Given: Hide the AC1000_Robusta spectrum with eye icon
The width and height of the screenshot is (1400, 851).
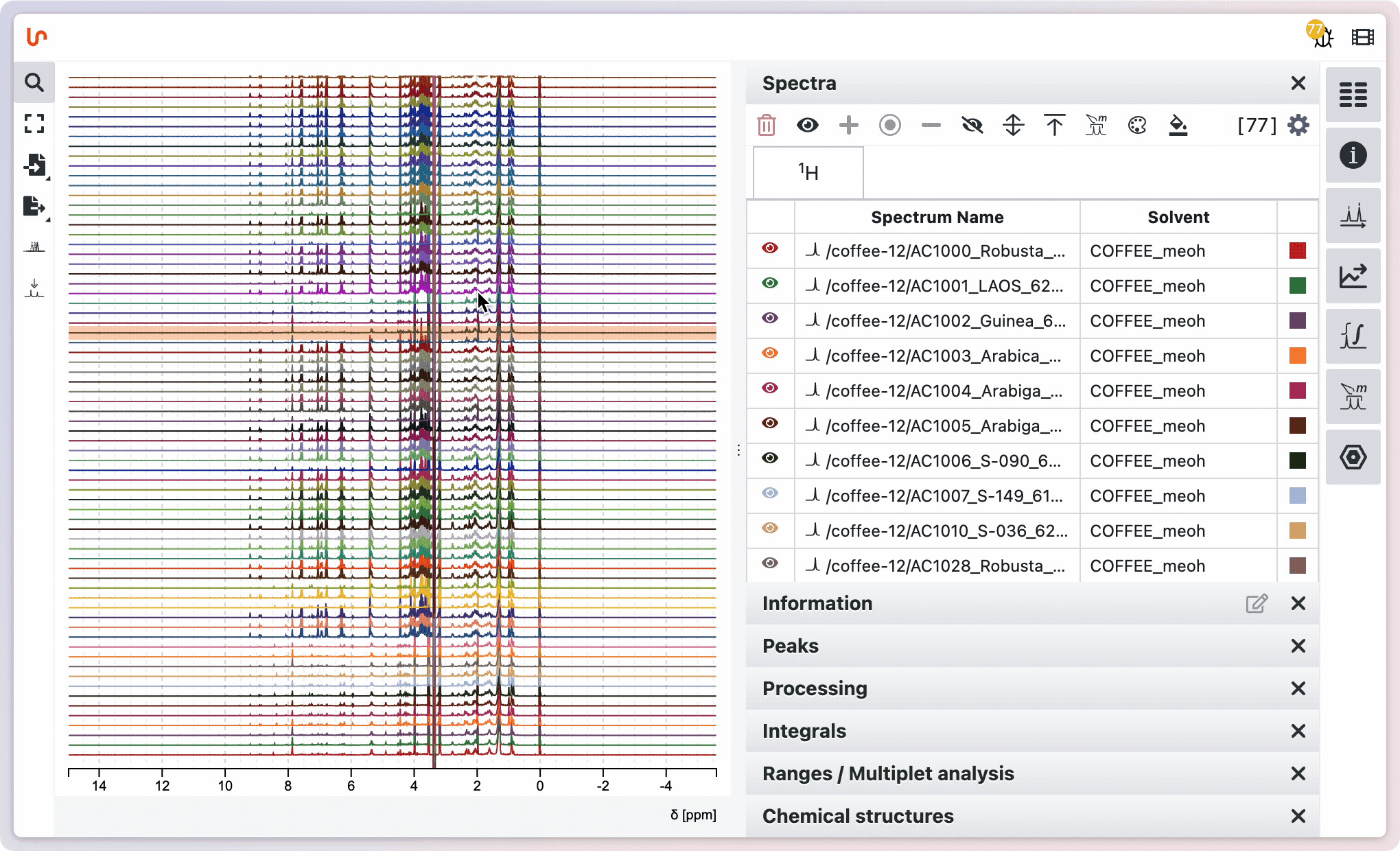Looking at the screenshot, I should pos(770,248).
